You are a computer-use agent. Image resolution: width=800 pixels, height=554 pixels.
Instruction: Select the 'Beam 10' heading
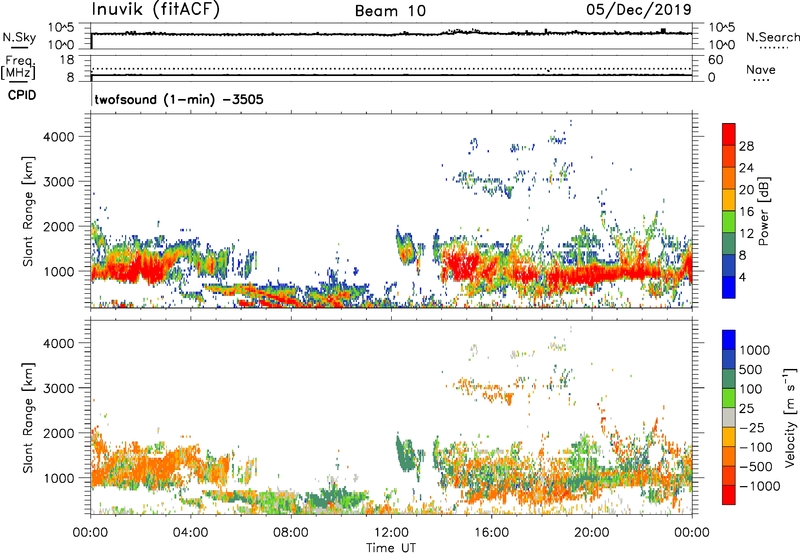click(x=390, y=11)
